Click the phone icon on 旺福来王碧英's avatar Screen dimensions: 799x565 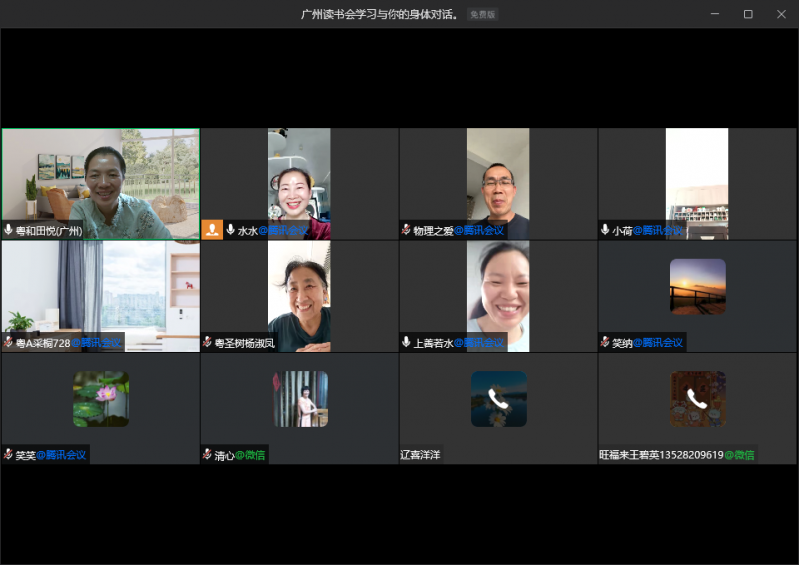coord(697,399)
